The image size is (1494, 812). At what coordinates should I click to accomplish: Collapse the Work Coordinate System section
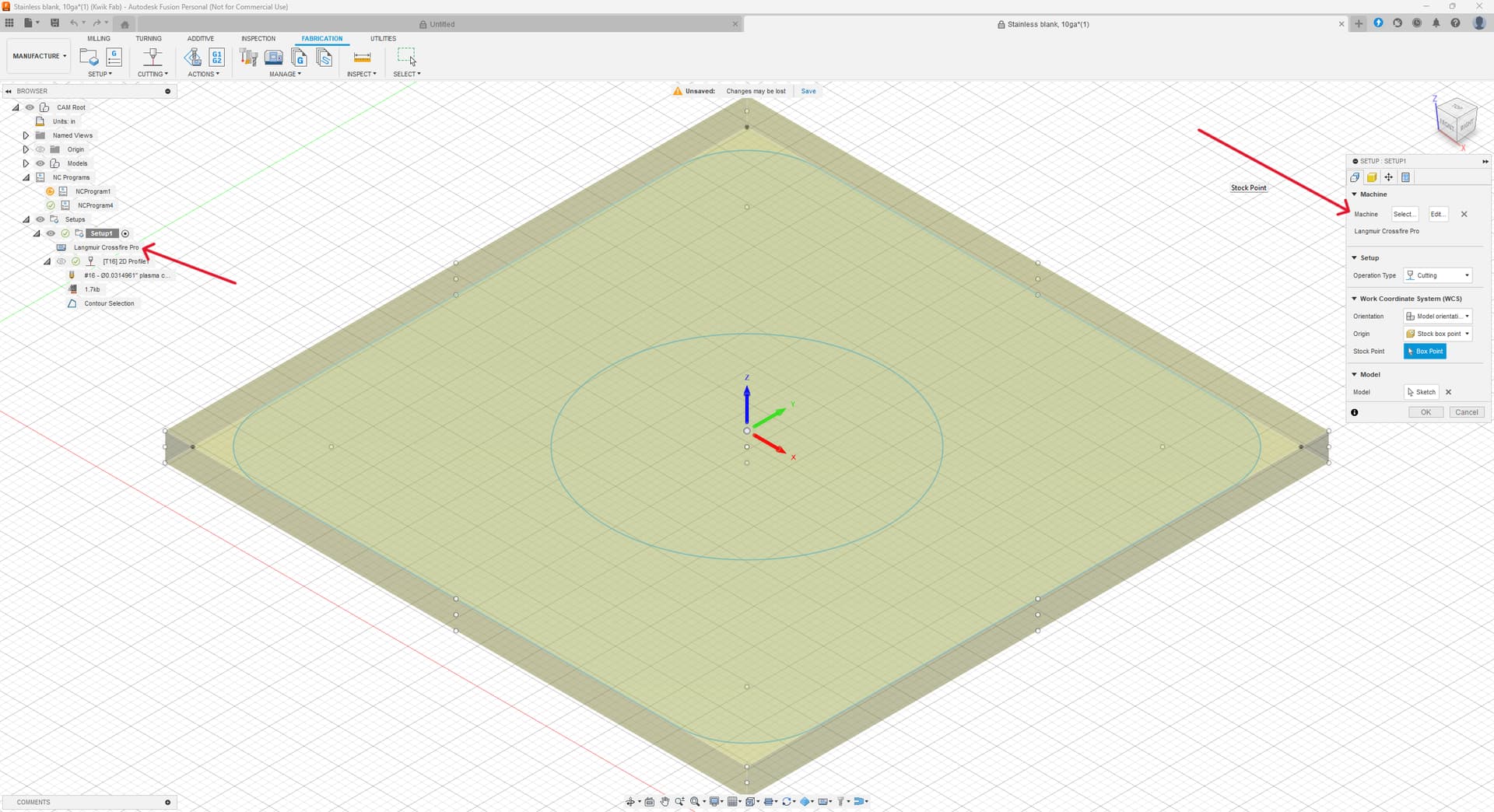(x=1355, y=299)
